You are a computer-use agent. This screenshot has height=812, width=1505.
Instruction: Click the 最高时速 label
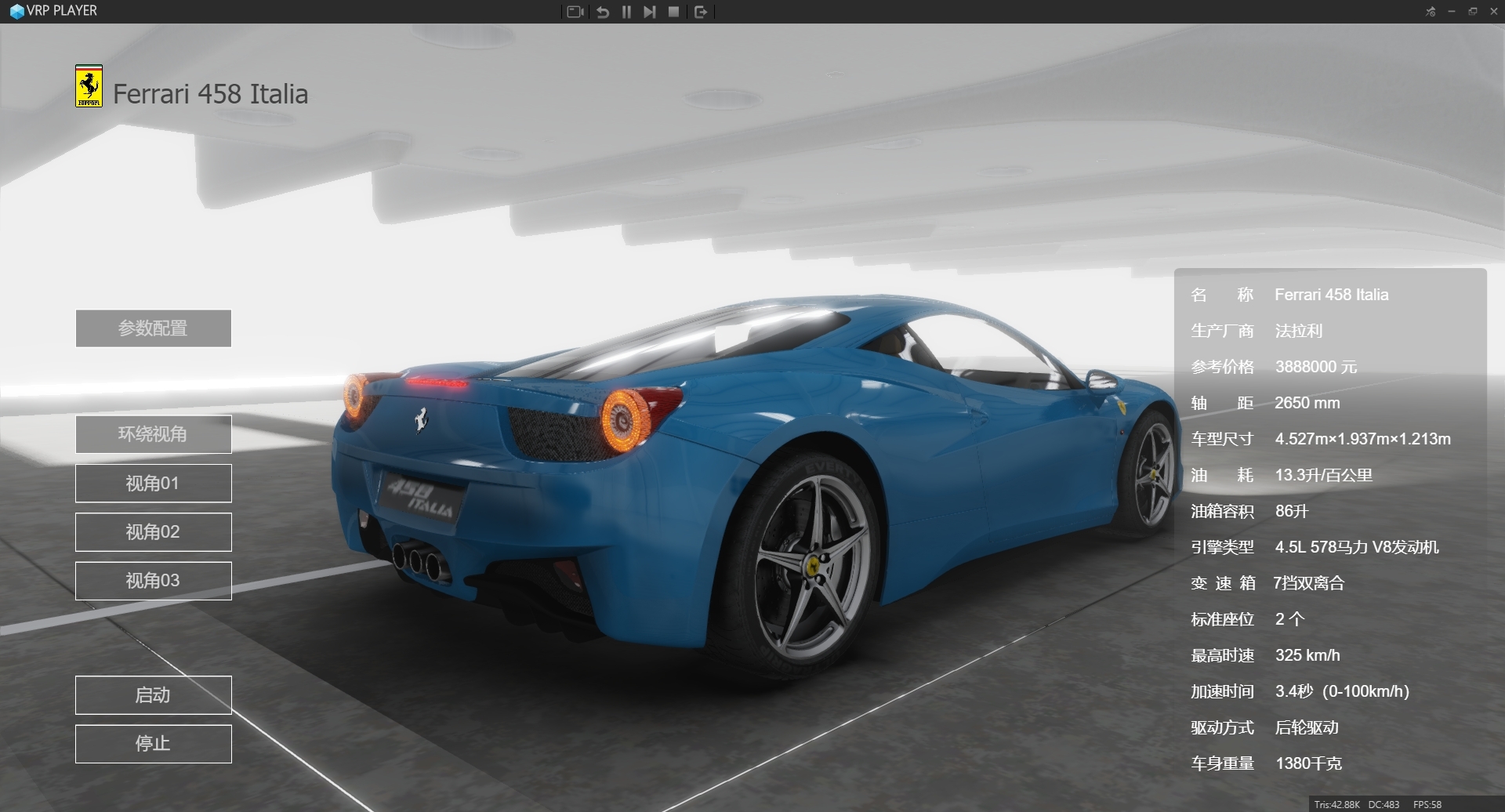1222,655
